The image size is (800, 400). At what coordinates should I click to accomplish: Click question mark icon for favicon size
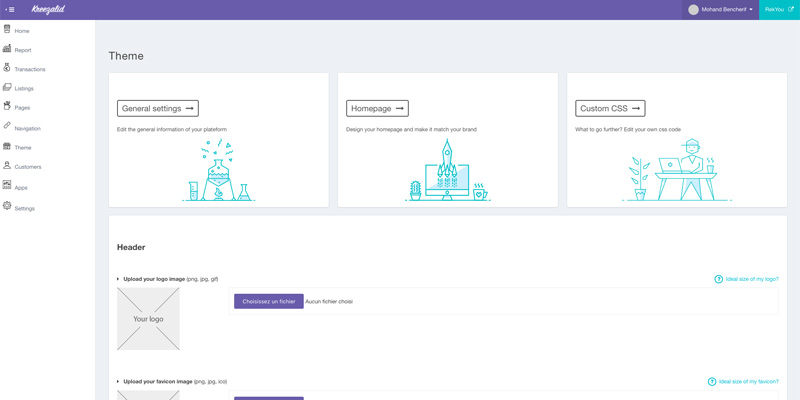pyautogui.click(x=712, y=382)
